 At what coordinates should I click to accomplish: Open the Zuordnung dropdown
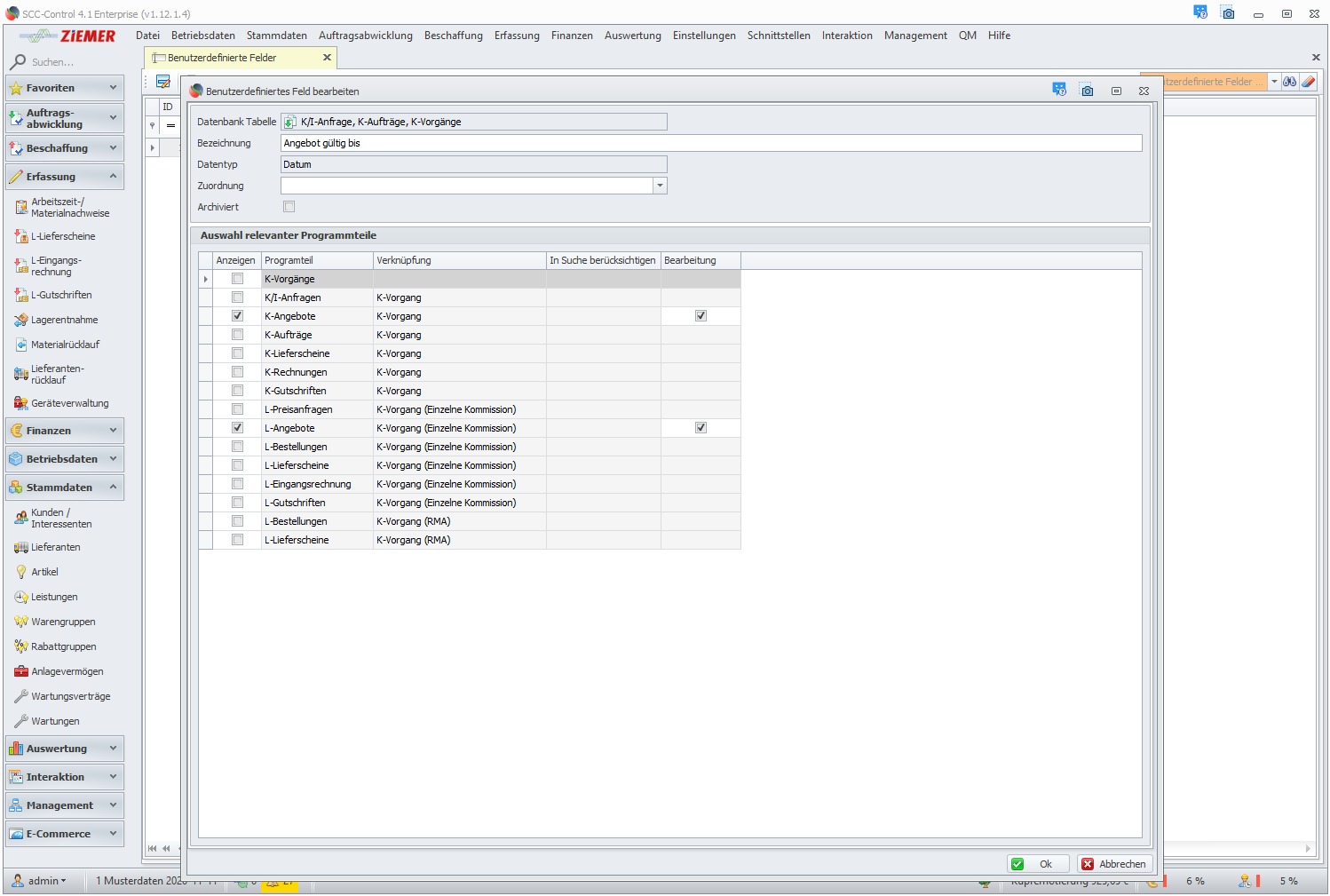[x=660, y=186]
